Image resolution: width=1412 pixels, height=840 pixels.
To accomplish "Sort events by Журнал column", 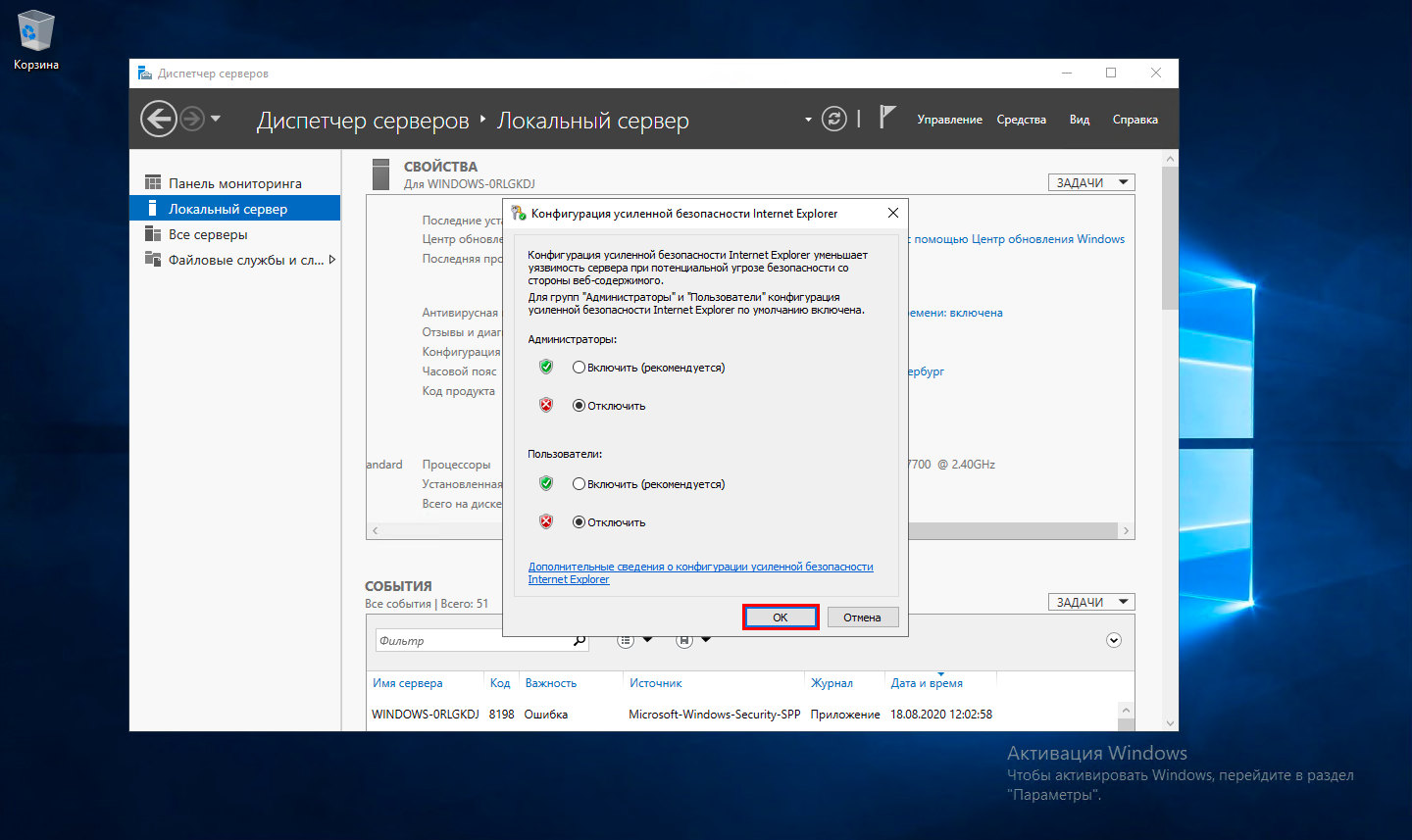I will (832, 683).
